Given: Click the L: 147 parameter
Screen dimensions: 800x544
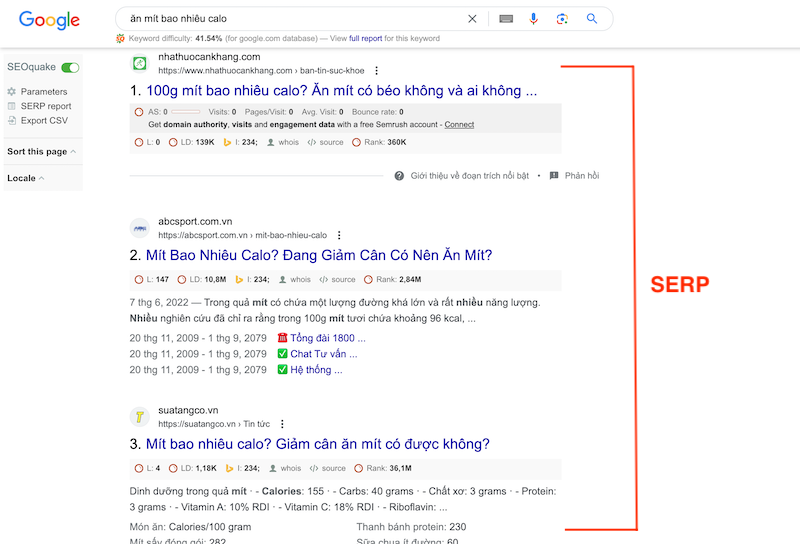Looking at the screenshot, I should pos(152,280).
